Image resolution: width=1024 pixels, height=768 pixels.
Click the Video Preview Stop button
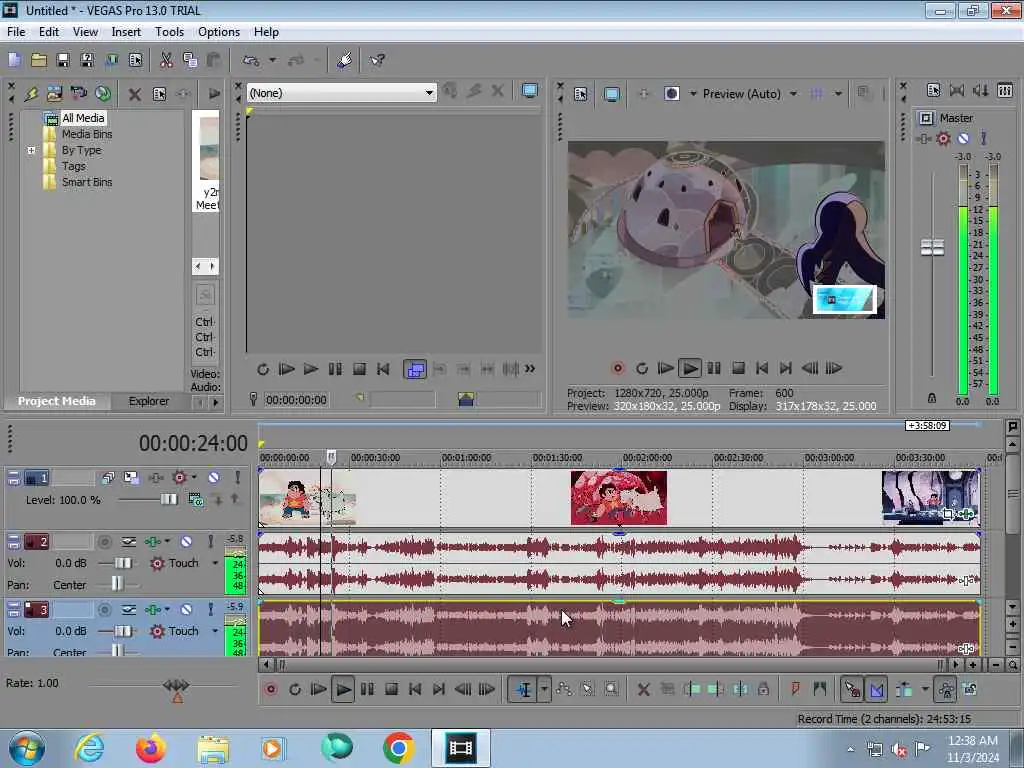click(x=738, y=368)
